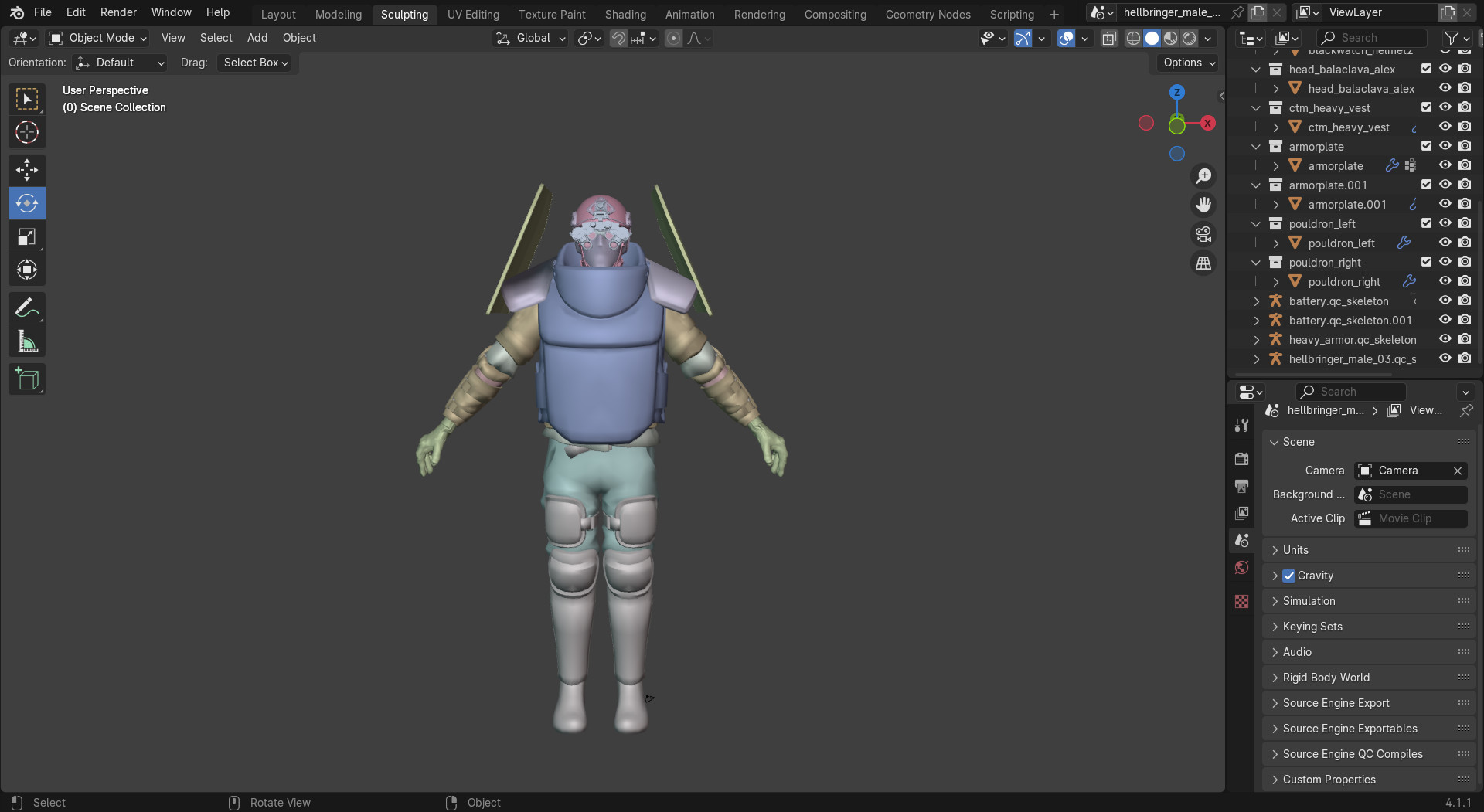Switch to the Shading workspace tab
The width and height of the screenshot is (1484, 812).
coord(625,14)
